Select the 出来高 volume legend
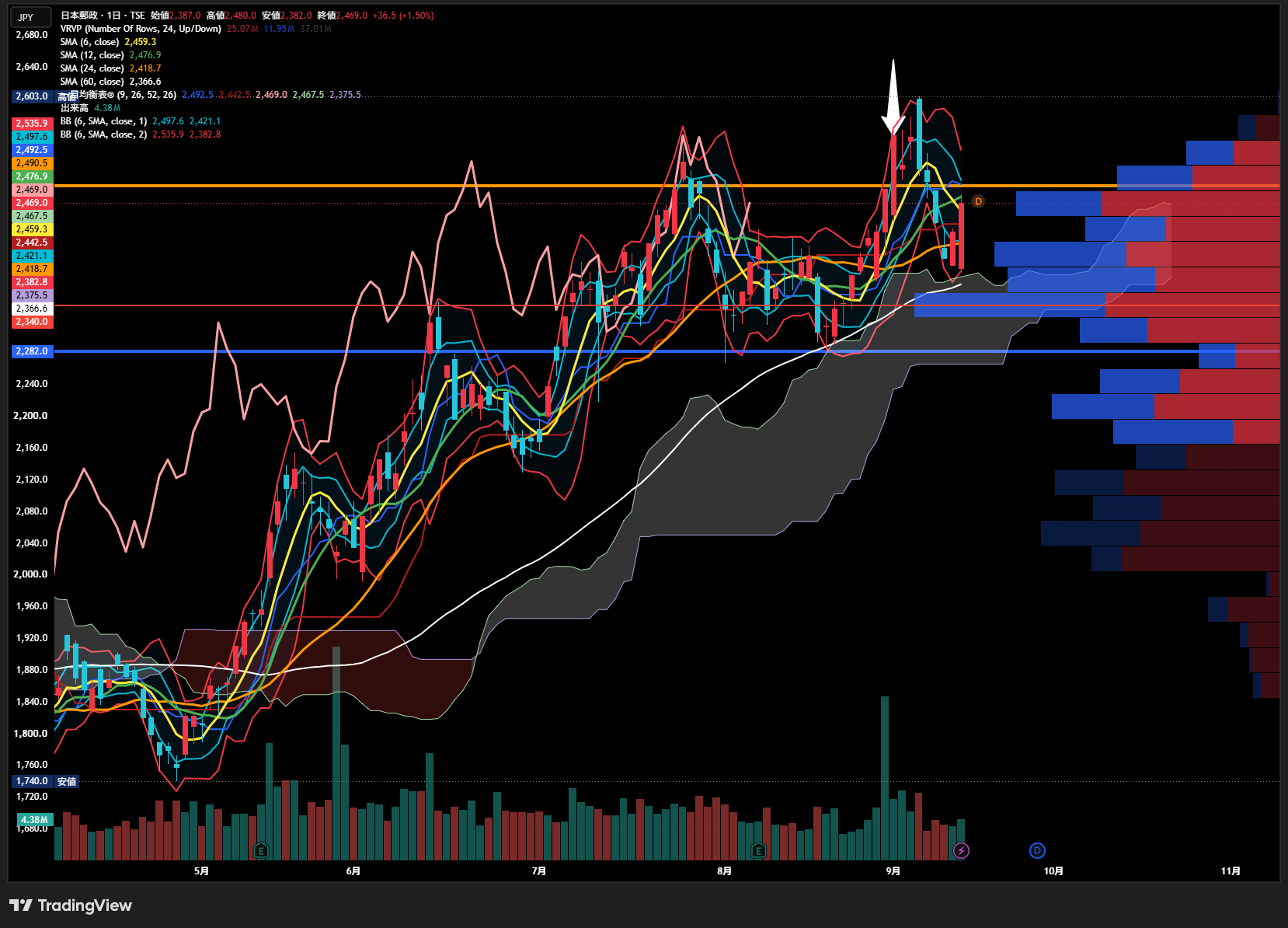This screenshot has width=1288, height=928. pyautogui.click(x=75, y=108)
